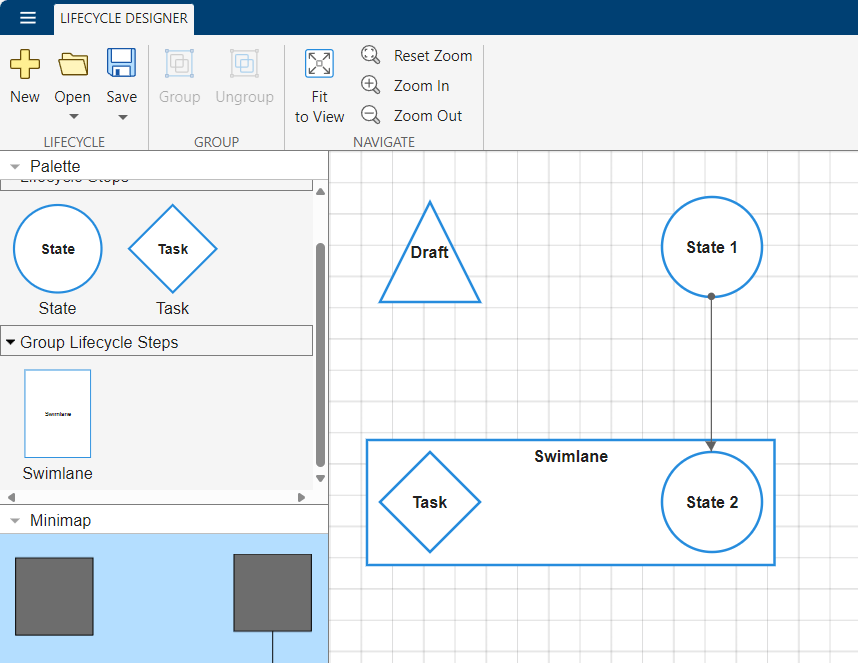Click the Zoom In magnifier icon

click(370, 85)
